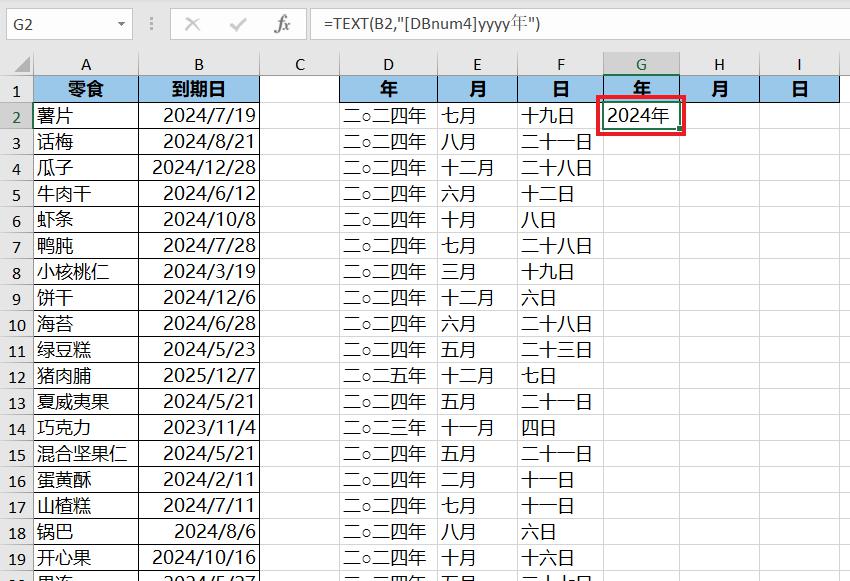Click the 虾条 cell
Image resolution: width=850 pixels, height=581 pixels.
point(86,220)
